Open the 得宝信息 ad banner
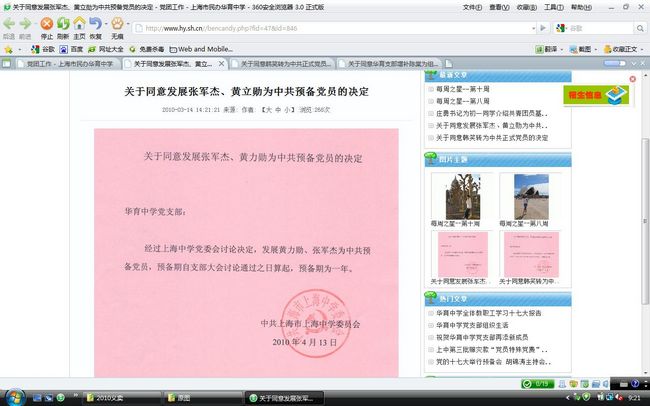650x406 pixels. point(596,95)
